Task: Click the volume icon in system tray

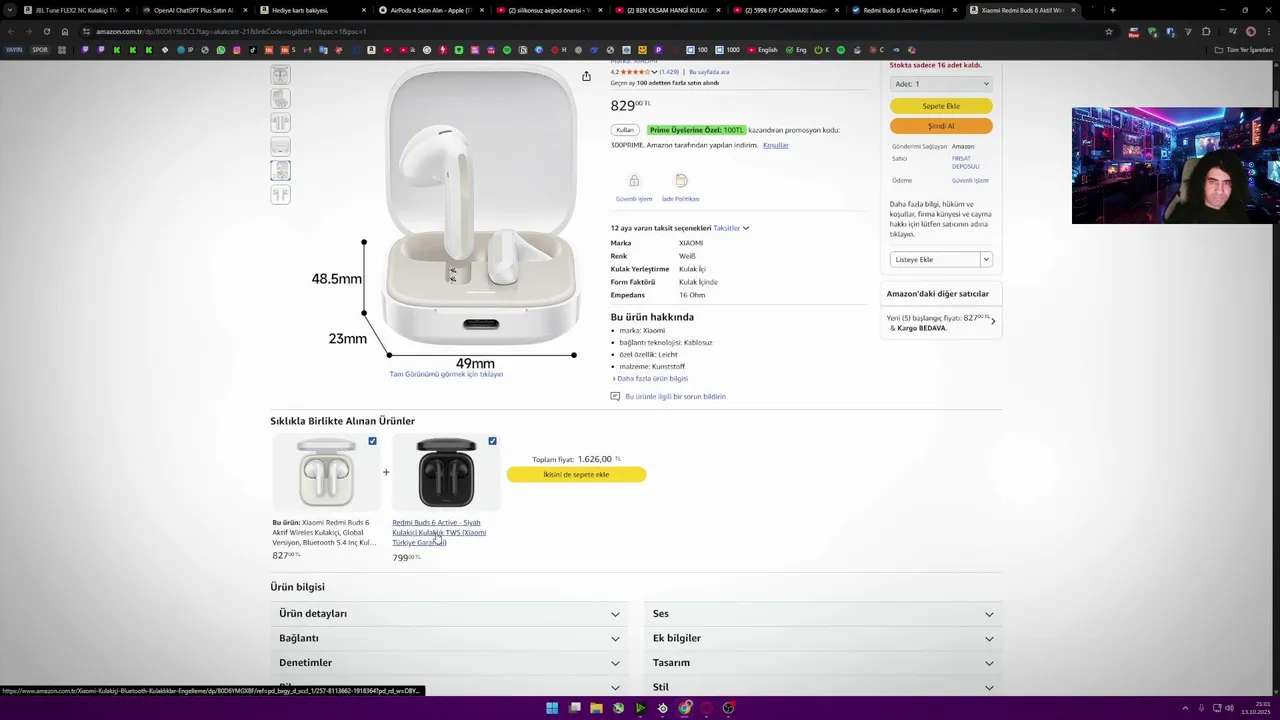Action: click(1229, 708)
